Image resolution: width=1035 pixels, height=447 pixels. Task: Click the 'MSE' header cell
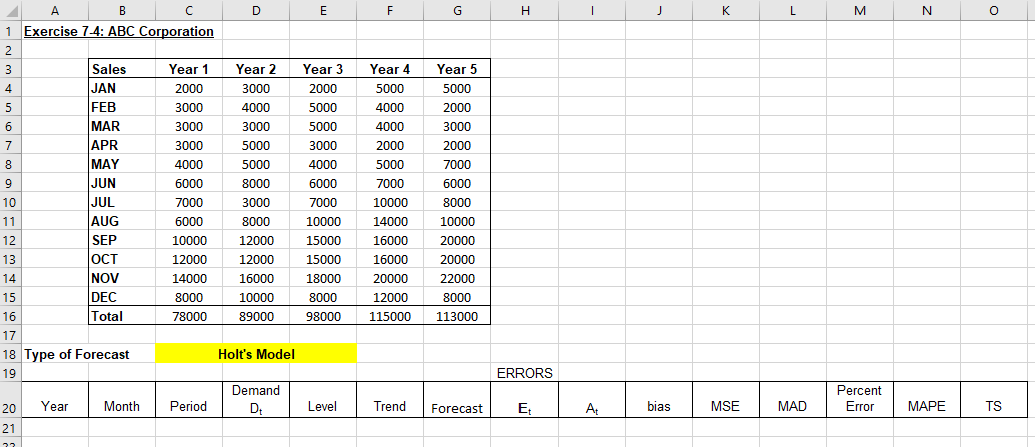pyautogui.click(x=725, y=399)
